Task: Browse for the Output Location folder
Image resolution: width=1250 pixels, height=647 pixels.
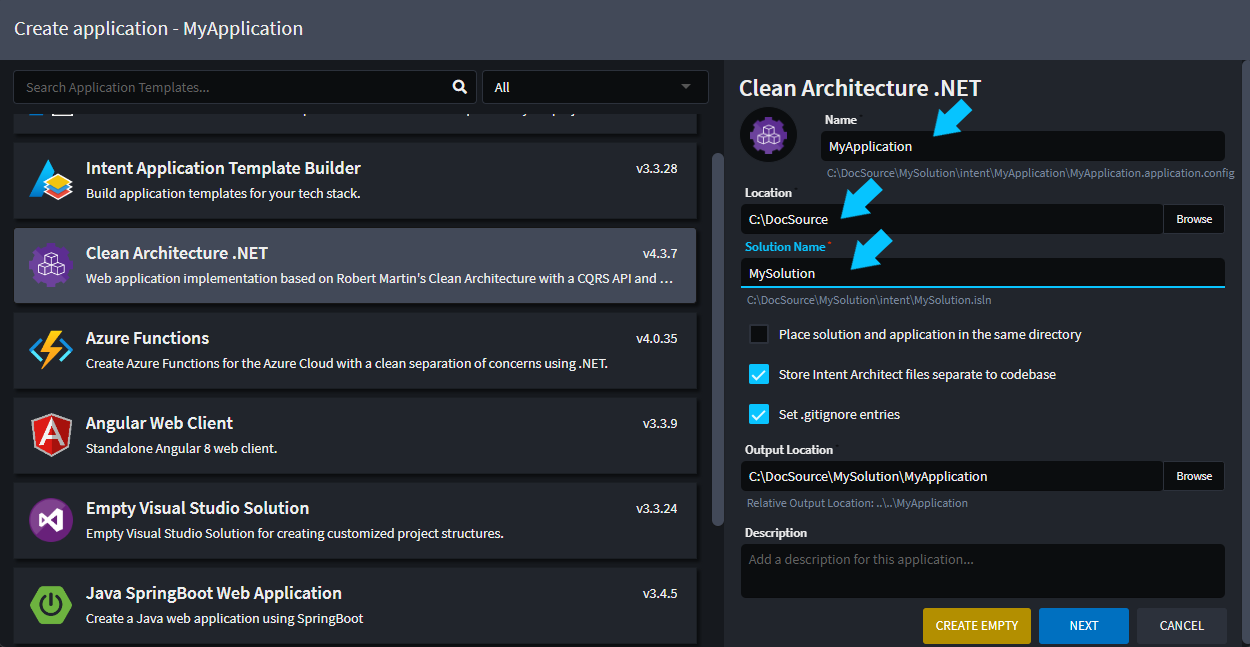Action: coord(1194,476)
